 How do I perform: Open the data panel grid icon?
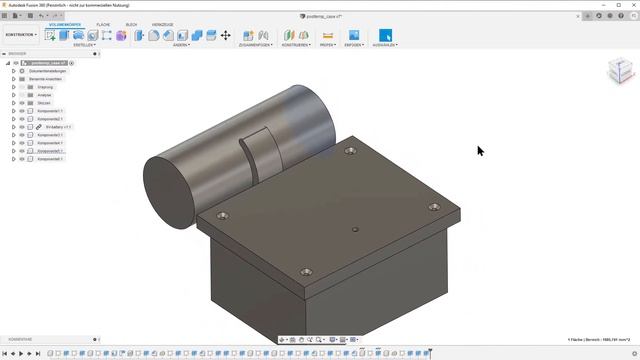coord(4,16)
